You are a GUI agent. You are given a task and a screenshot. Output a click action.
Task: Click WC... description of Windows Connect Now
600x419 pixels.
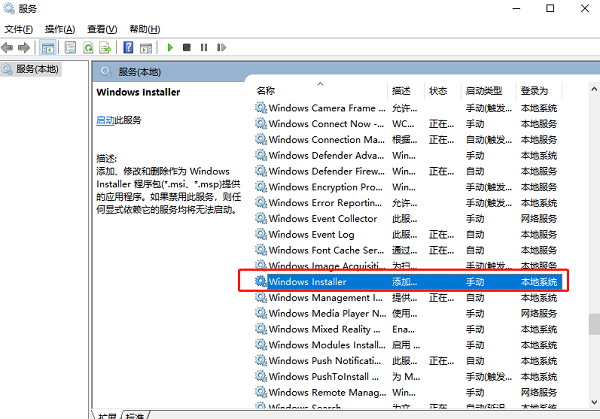(403, 124)
